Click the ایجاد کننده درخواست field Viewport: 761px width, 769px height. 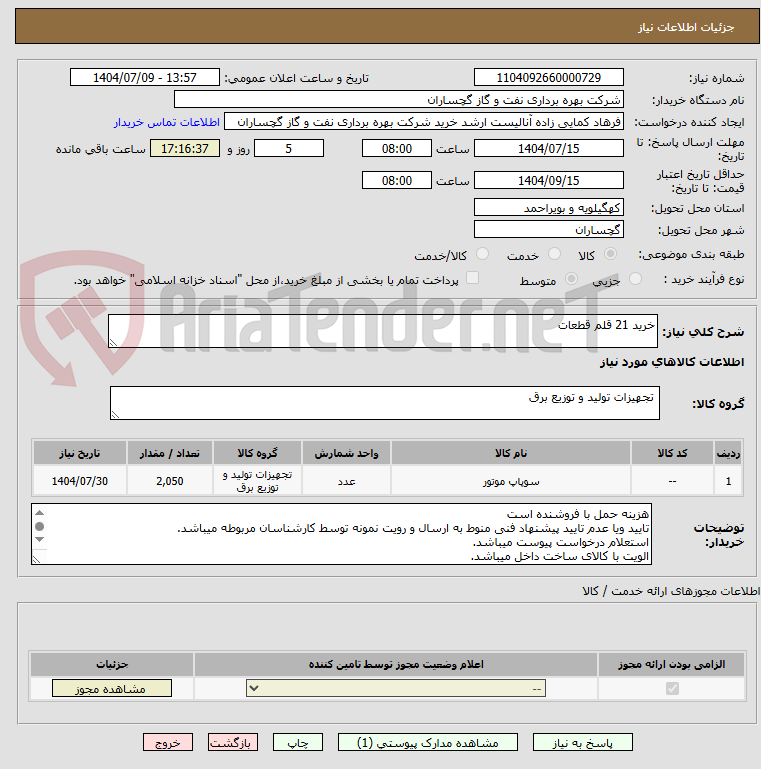(x=424, y=122)
